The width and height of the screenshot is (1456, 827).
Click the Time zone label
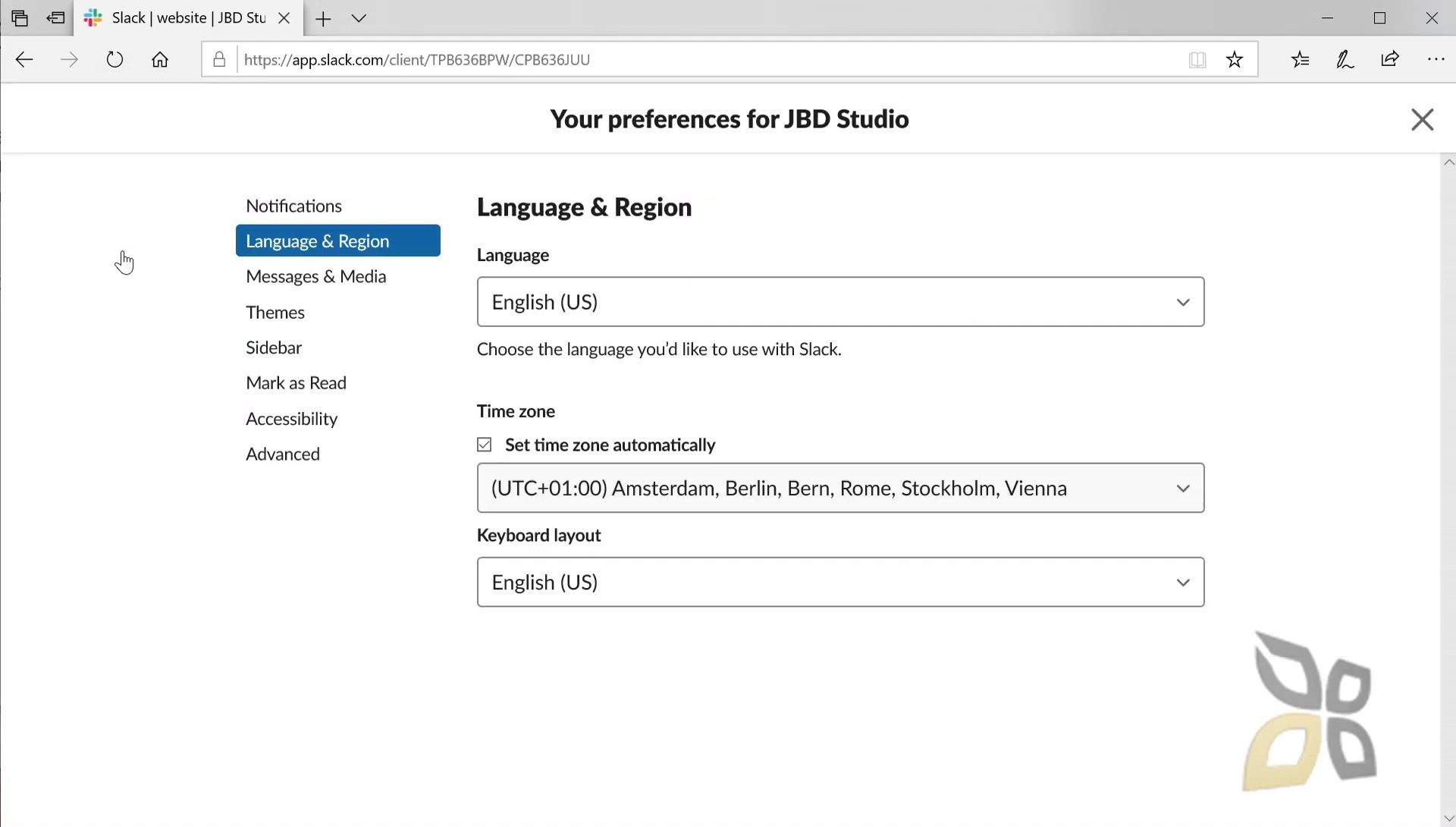click(x=516, y=411)
